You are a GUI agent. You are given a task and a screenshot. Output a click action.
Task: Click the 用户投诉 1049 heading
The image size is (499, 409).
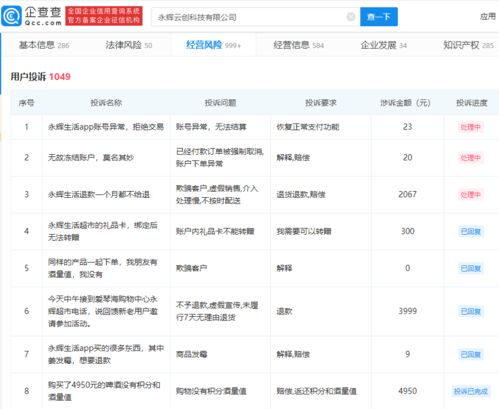40,77
